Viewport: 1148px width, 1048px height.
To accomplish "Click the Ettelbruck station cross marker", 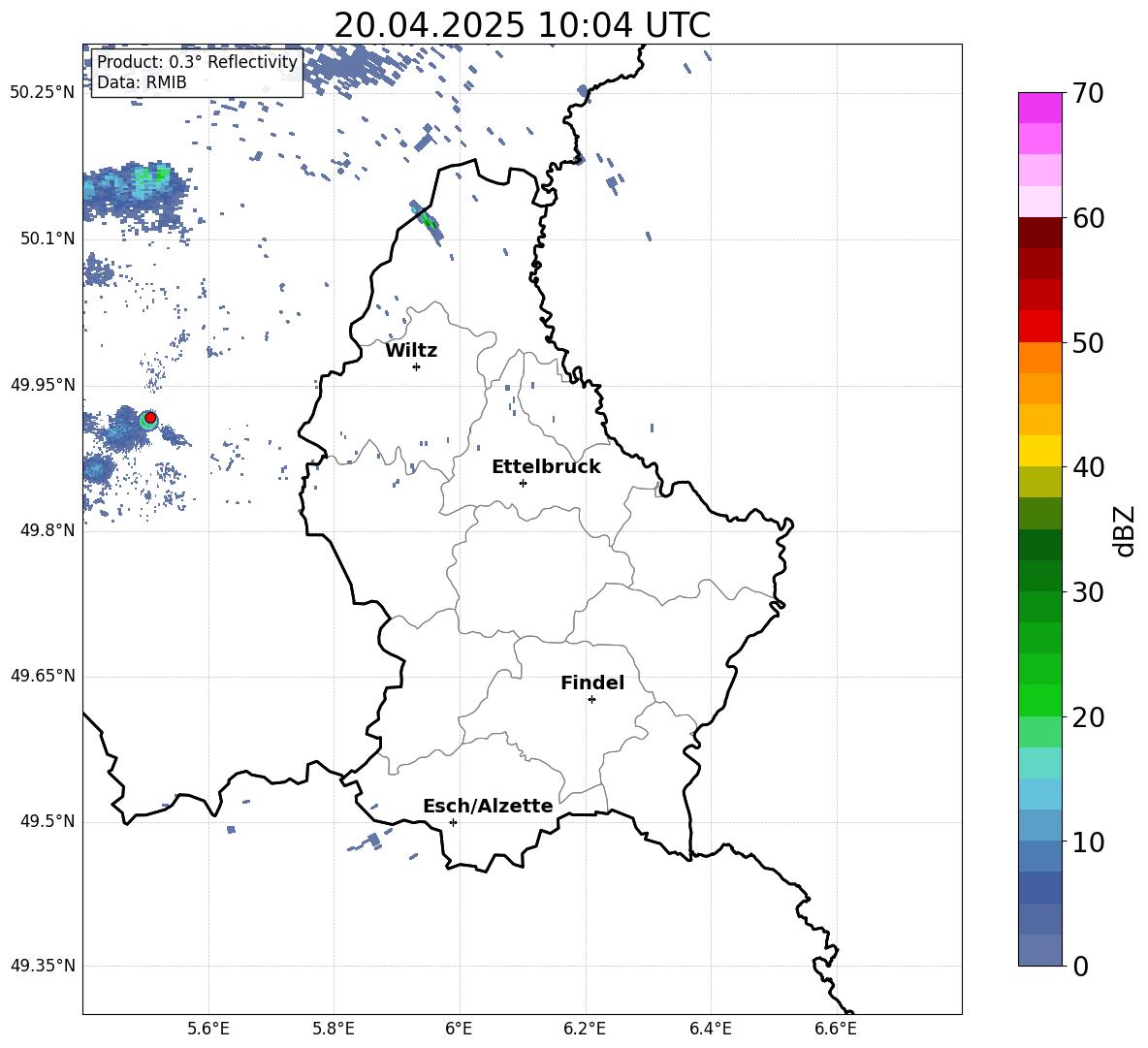I will 523,483.
